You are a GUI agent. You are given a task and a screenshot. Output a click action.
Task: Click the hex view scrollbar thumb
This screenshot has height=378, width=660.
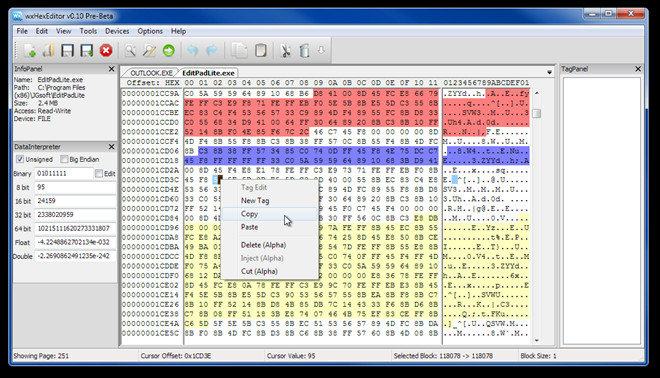tap(537, 113)
